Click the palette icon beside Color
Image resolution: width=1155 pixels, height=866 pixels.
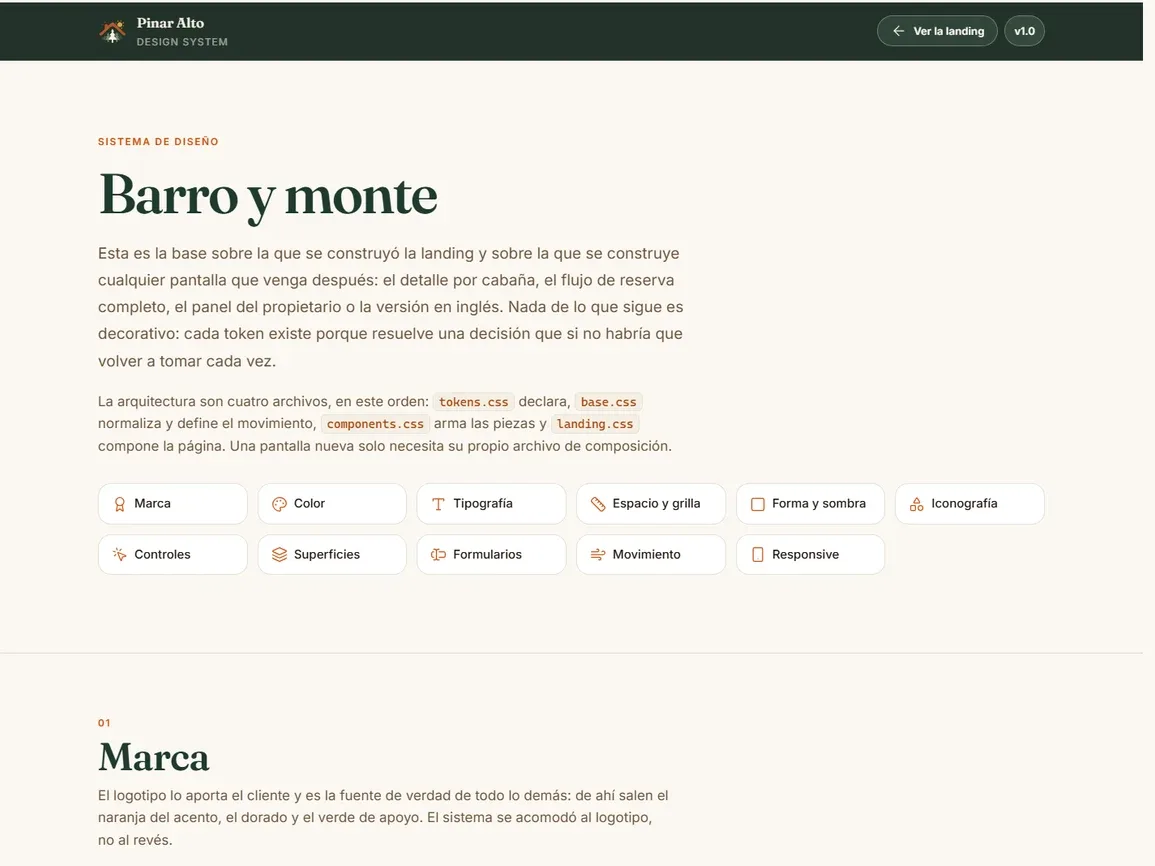(x=279, y=504)
